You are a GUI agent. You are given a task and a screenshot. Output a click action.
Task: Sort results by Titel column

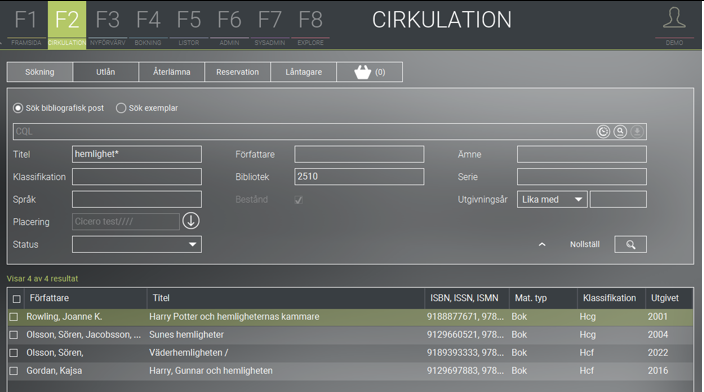[x=161, y=298]
